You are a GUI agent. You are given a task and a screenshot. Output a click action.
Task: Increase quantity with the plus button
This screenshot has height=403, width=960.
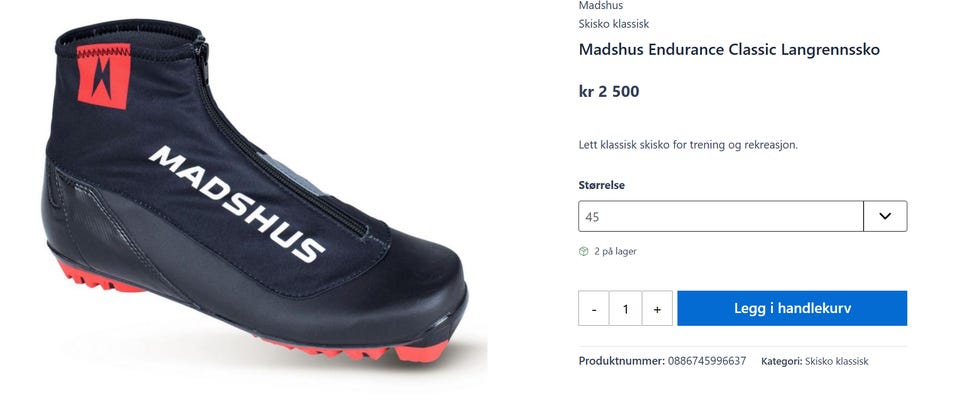point(657,308)
